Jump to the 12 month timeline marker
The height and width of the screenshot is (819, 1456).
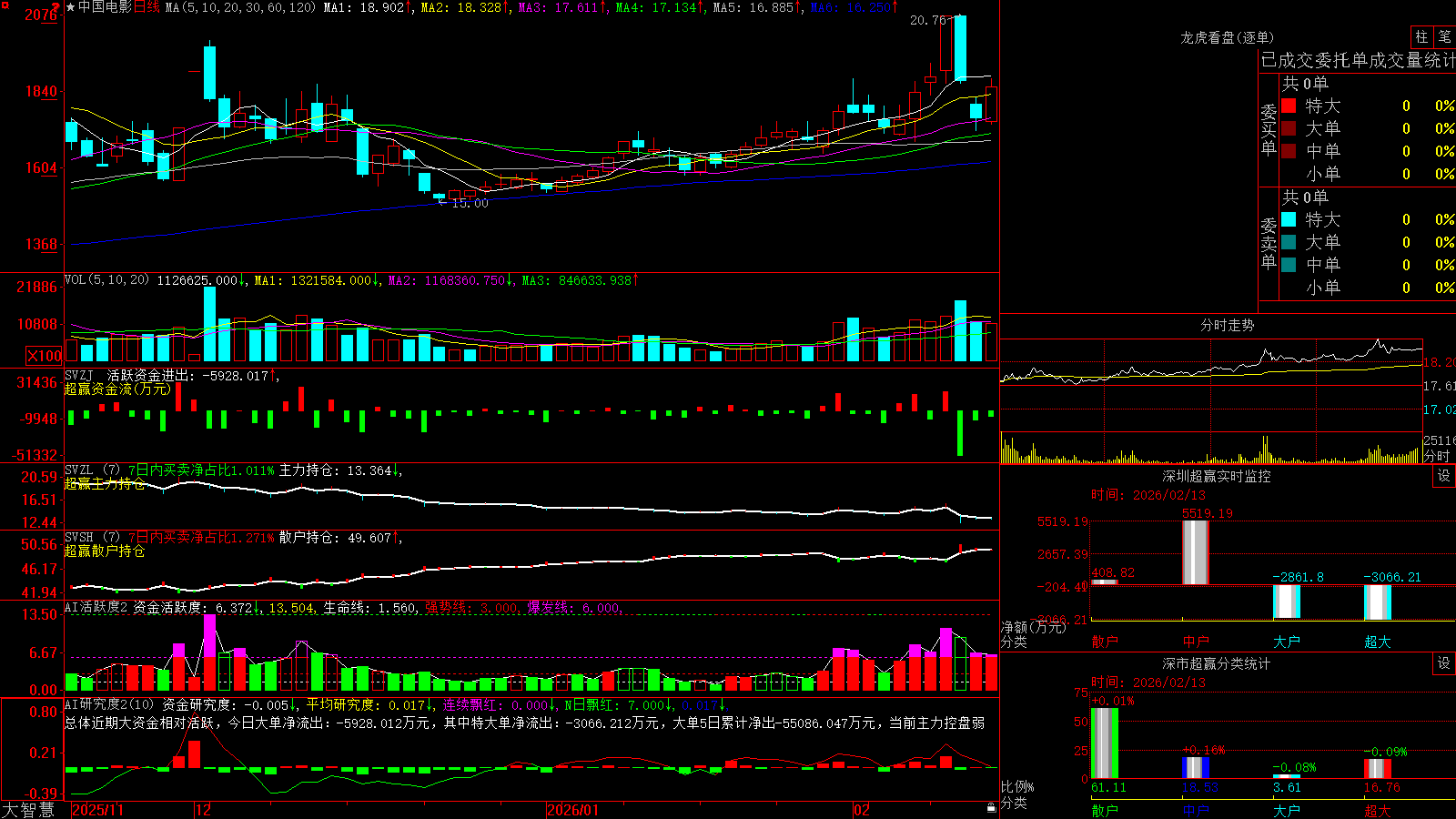(x=203, y=810)
